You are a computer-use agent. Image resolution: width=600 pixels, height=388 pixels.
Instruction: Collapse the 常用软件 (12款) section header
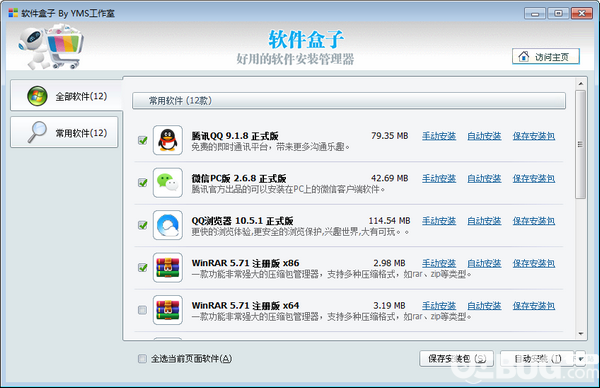[349, 101]
